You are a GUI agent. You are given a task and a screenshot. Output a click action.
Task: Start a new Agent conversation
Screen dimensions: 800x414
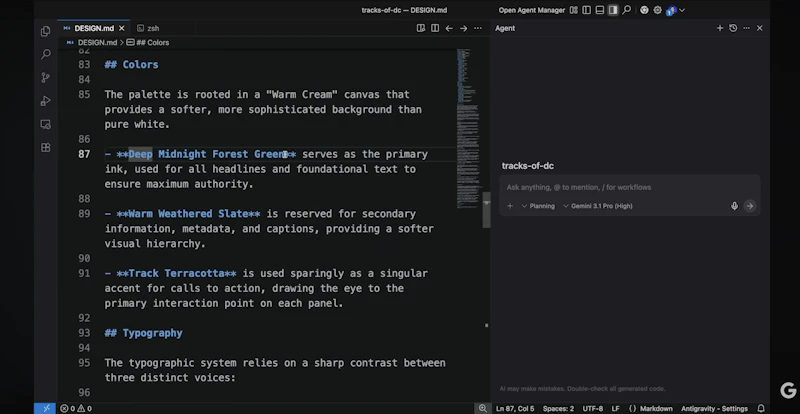(720, 28)
